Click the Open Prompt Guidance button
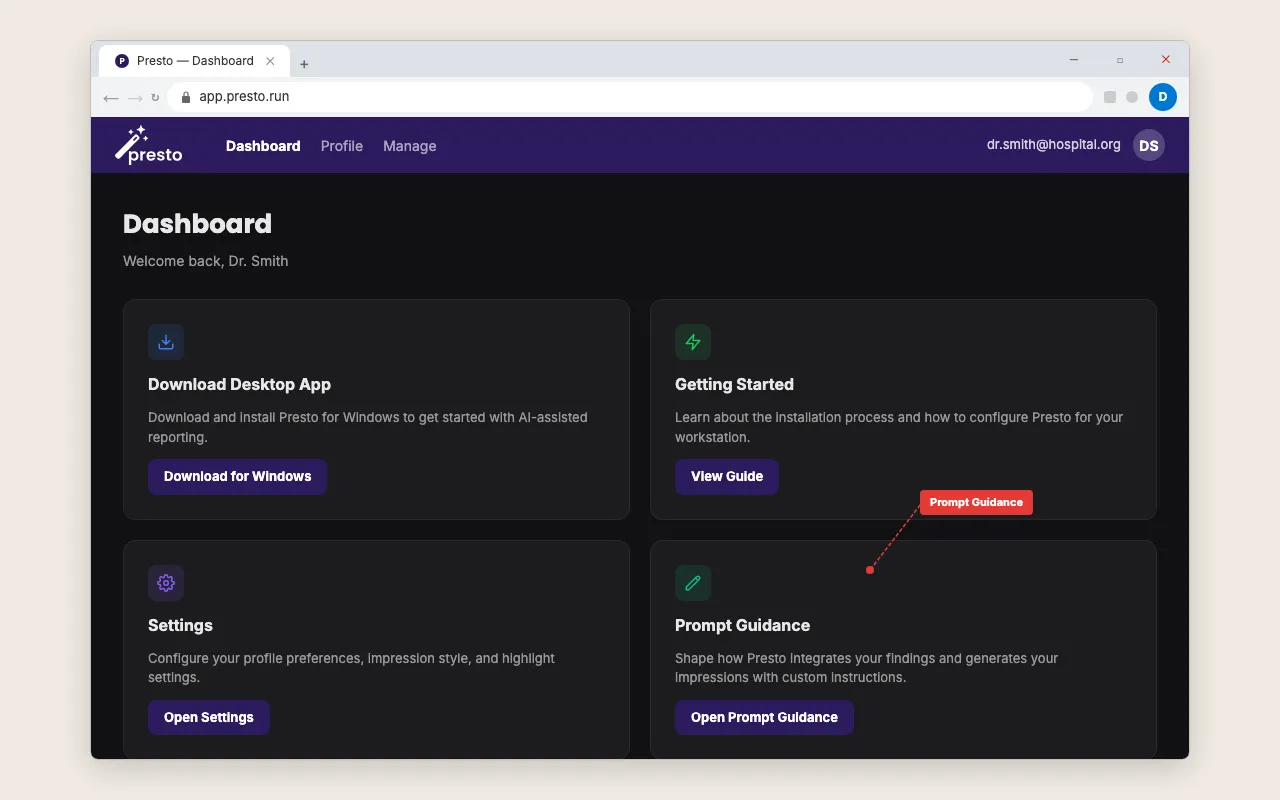Viewport: 1280px width, 800px height. pyautogui.click(x=764, y=717)
